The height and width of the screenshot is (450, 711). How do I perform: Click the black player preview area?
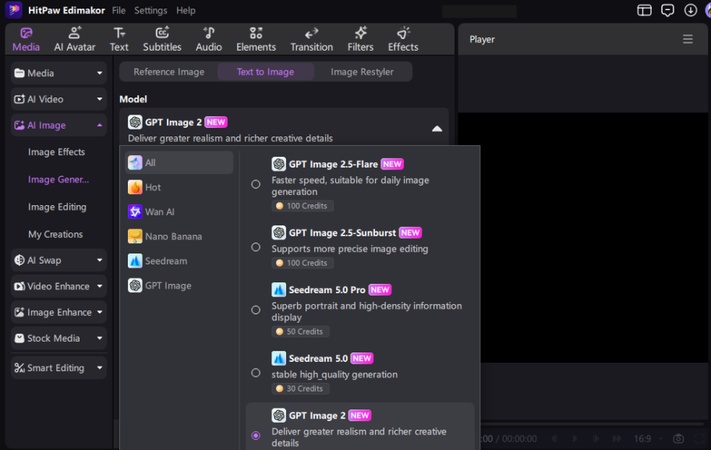[584, 237]
